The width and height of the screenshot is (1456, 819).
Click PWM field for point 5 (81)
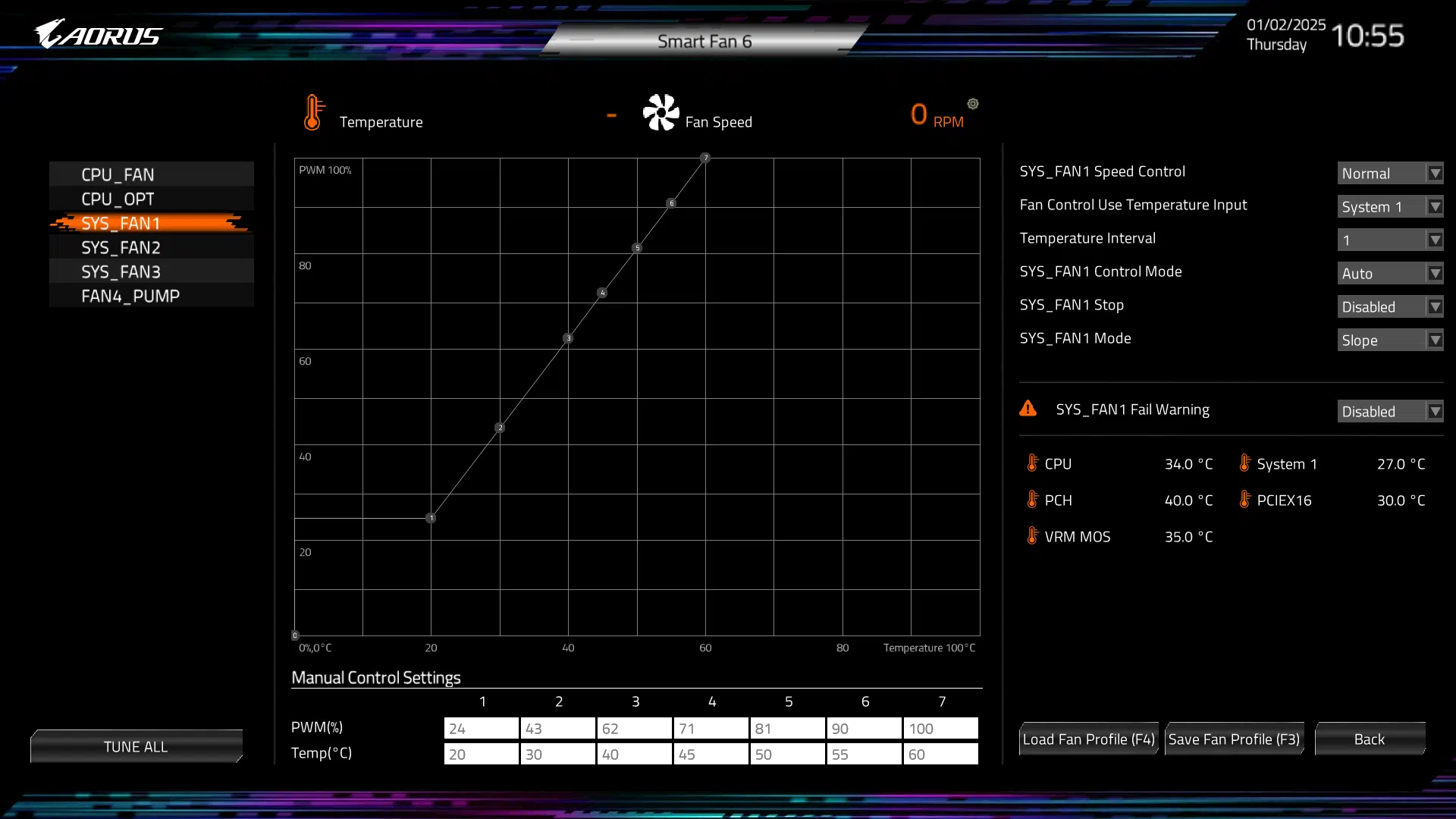[x=788, y=728]
